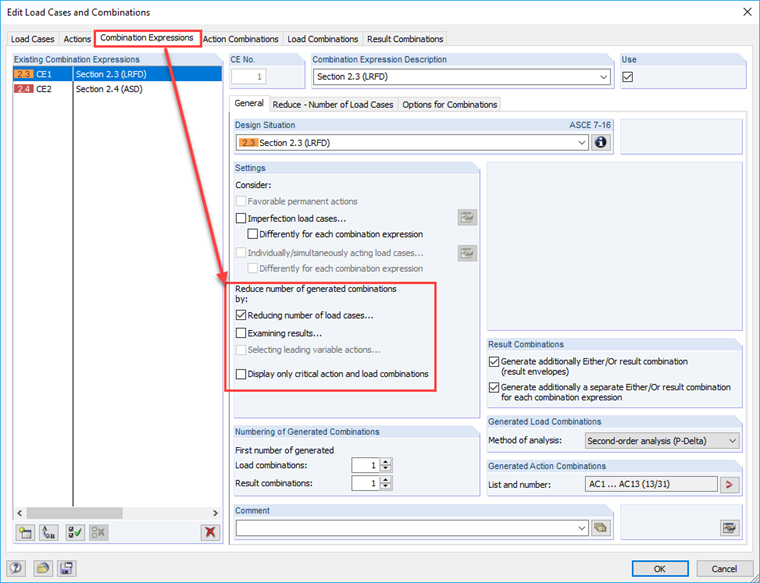
Task: Click the existing expressions horizontal scrollbar thumb
Action: tap(74, 513)
